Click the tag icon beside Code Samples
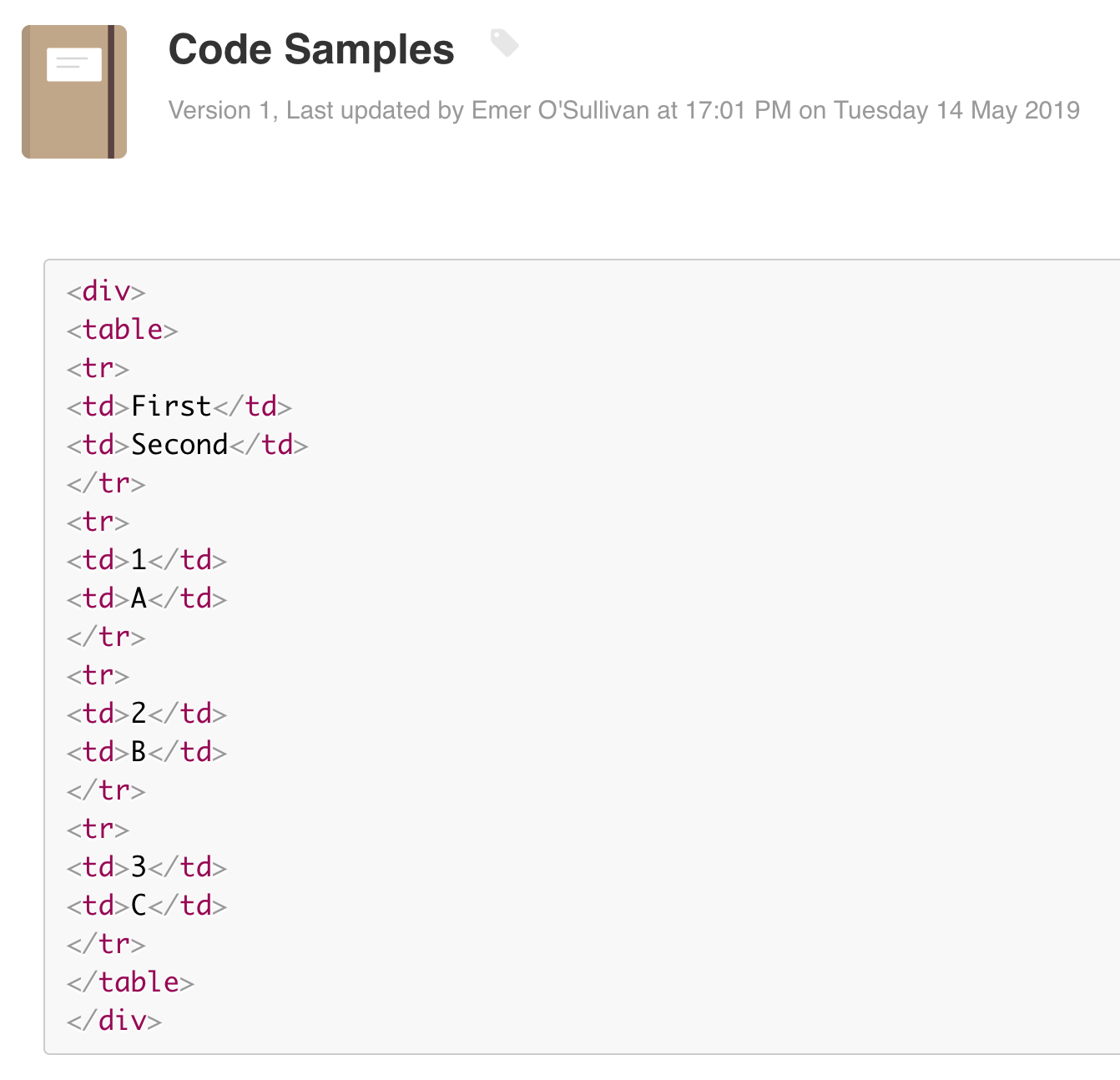 [x=504, y=43]
